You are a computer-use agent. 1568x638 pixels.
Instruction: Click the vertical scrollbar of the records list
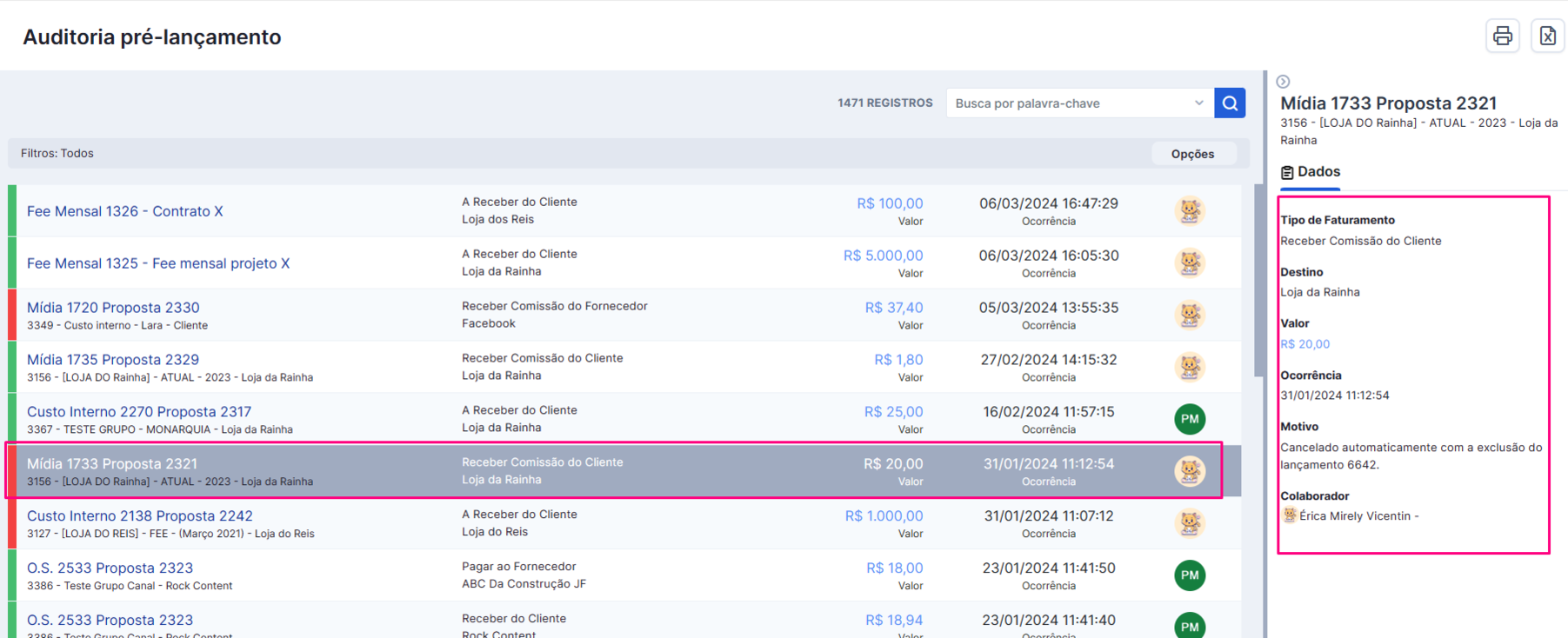pos(1258,280)
